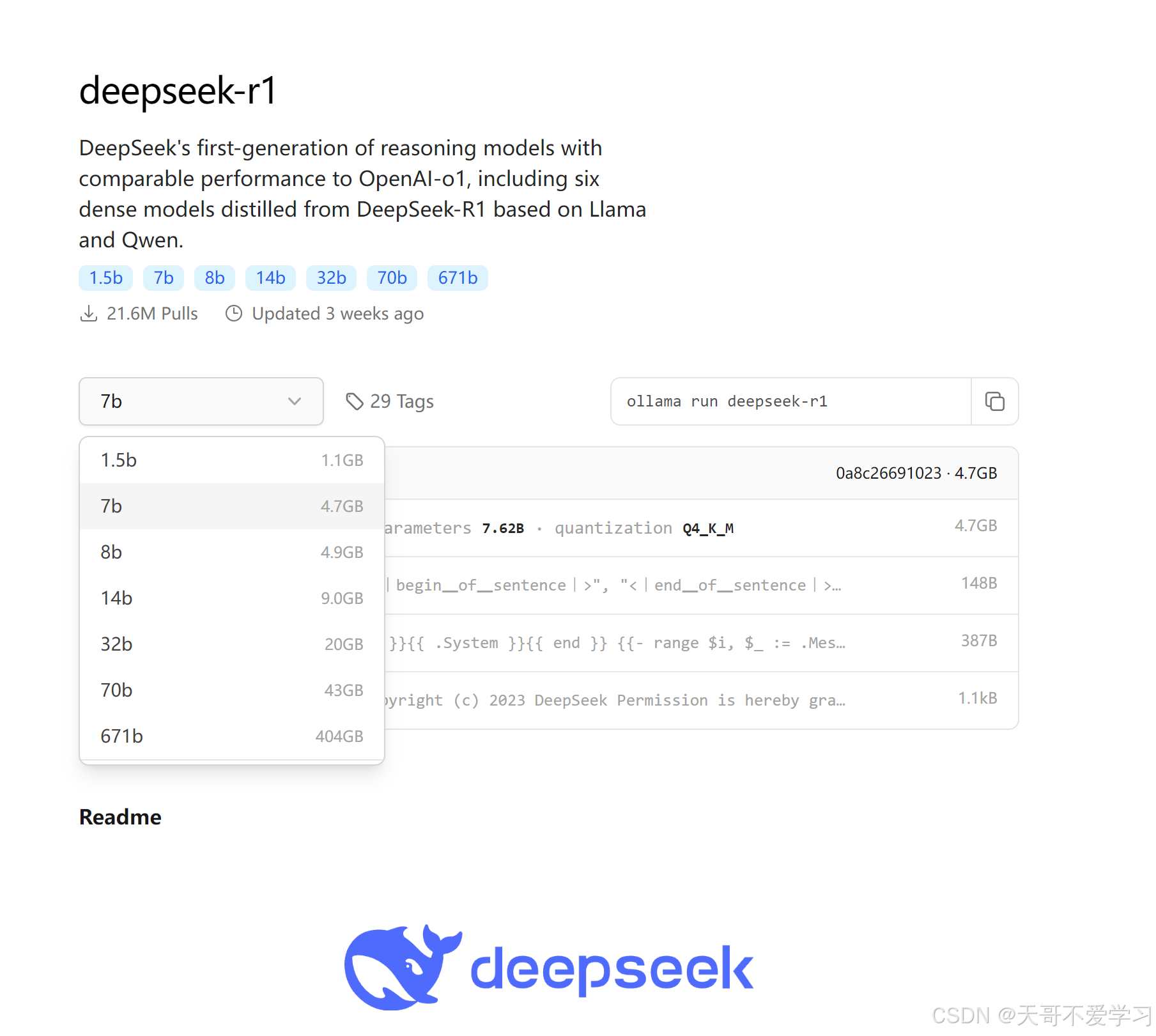Choose 671b 404GB from dropdown list
Screen dimensions: 1156x1036
pos(232,736)
